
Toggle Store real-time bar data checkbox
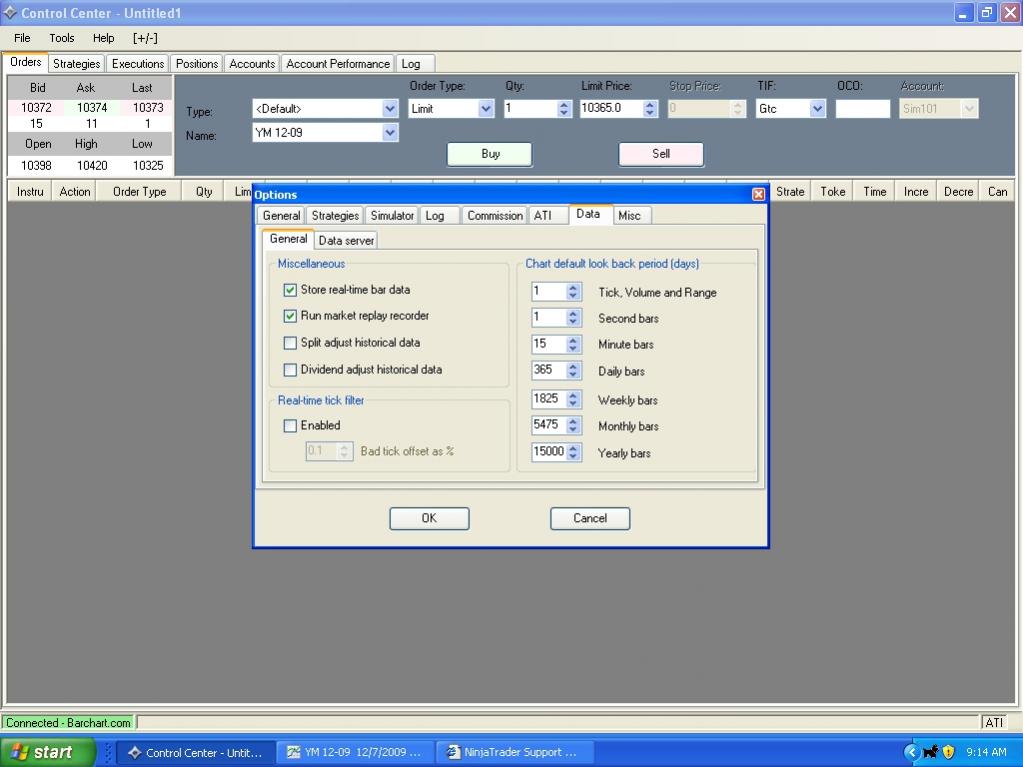290,290
